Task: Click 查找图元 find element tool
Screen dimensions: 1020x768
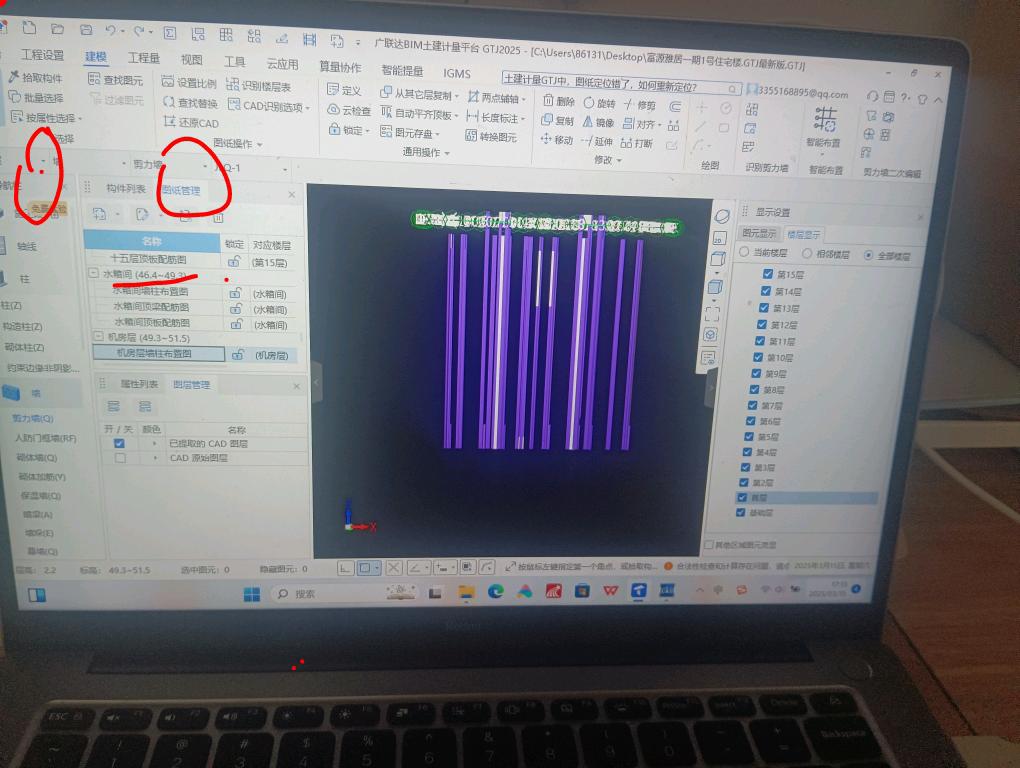Action: 116,80
